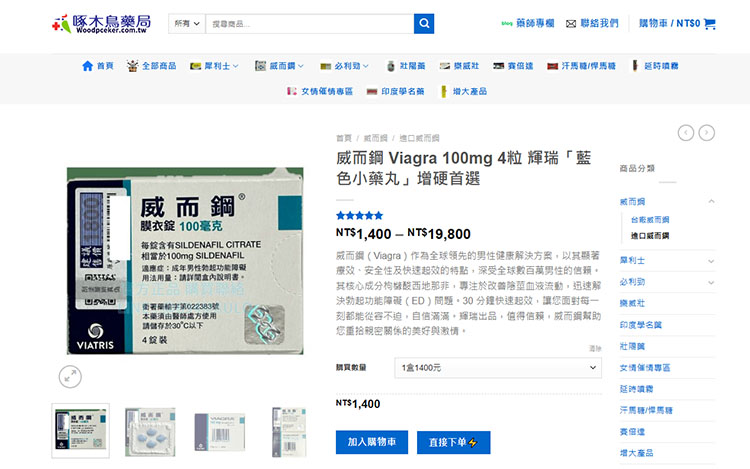Viewport: 750px width, 469px height.
Task: Go to next product arrow
Action: point(706,132)
